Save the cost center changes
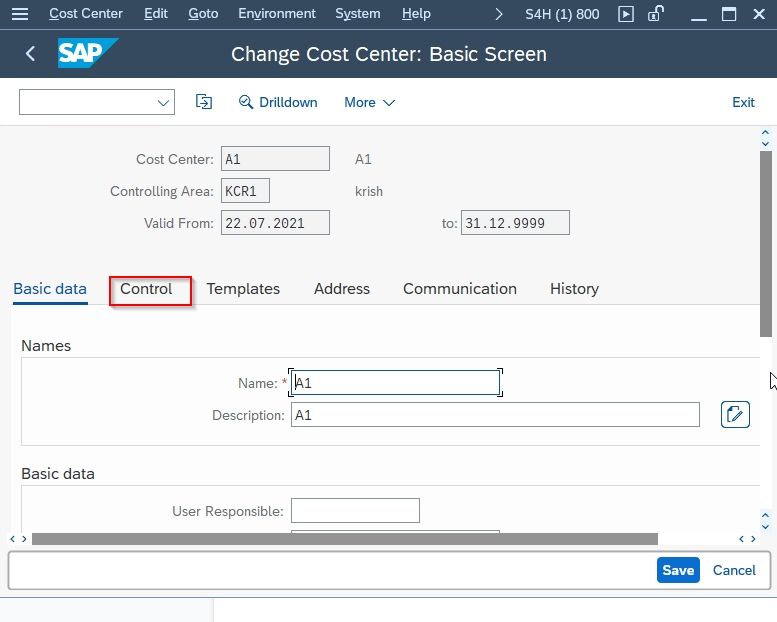Image resolution: width=777 pixels, height=622 pixels. (678, 570)
